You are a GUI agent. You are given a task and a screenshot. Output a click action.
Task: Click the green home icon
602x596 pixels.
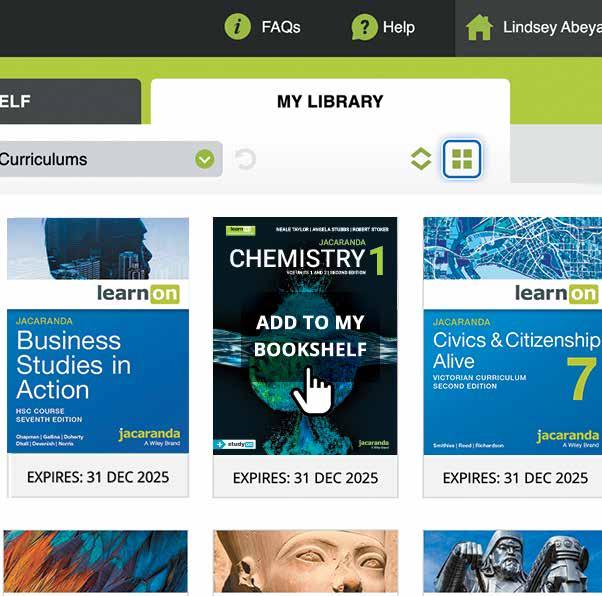(479, 27)
